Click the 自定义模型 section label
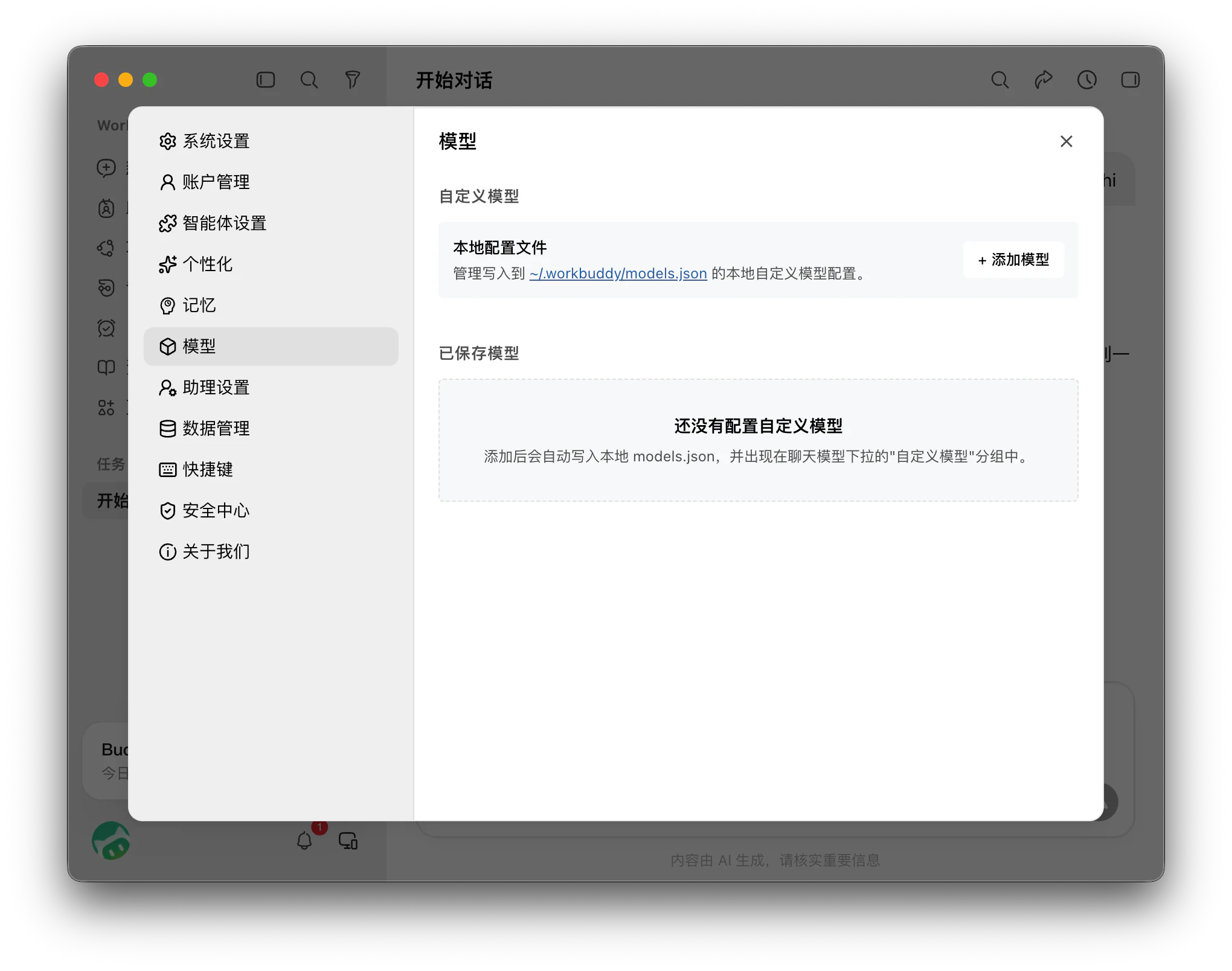 point(479,196)
